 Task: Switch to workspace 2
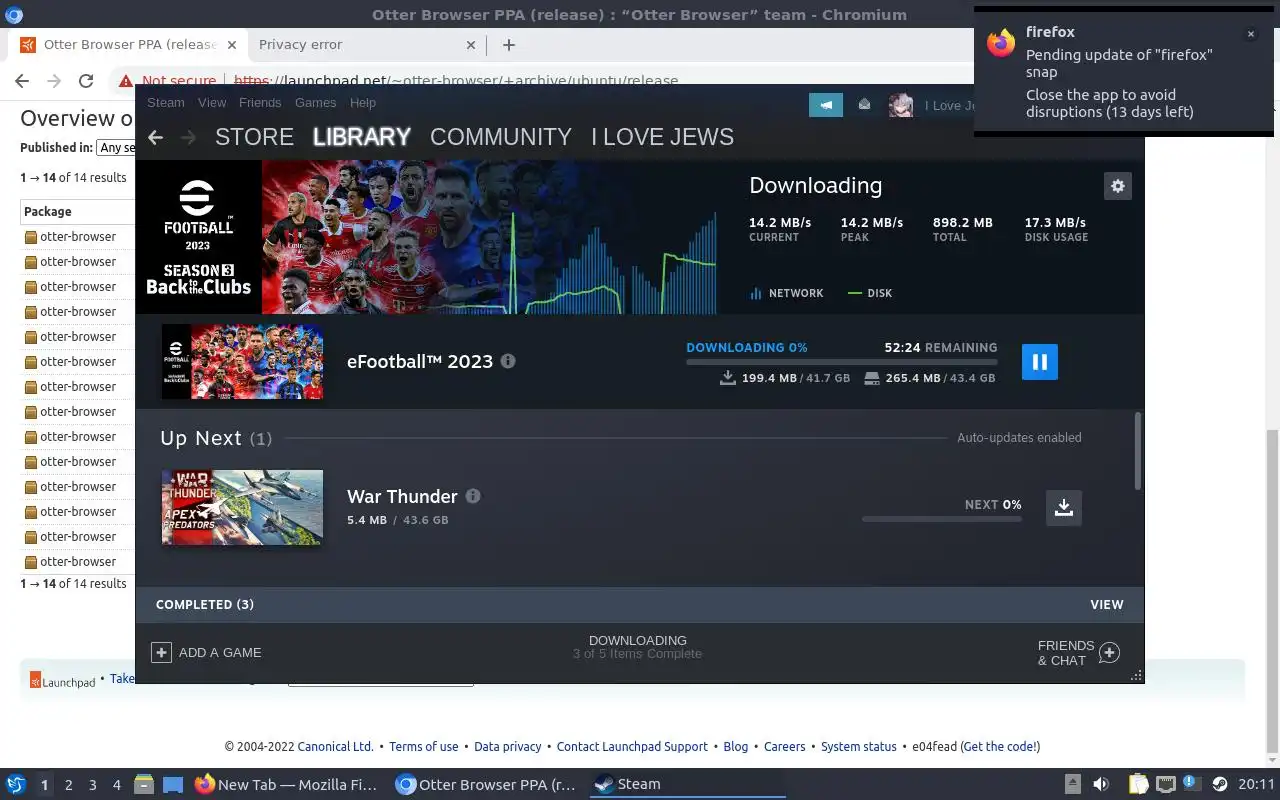(69, 785)
